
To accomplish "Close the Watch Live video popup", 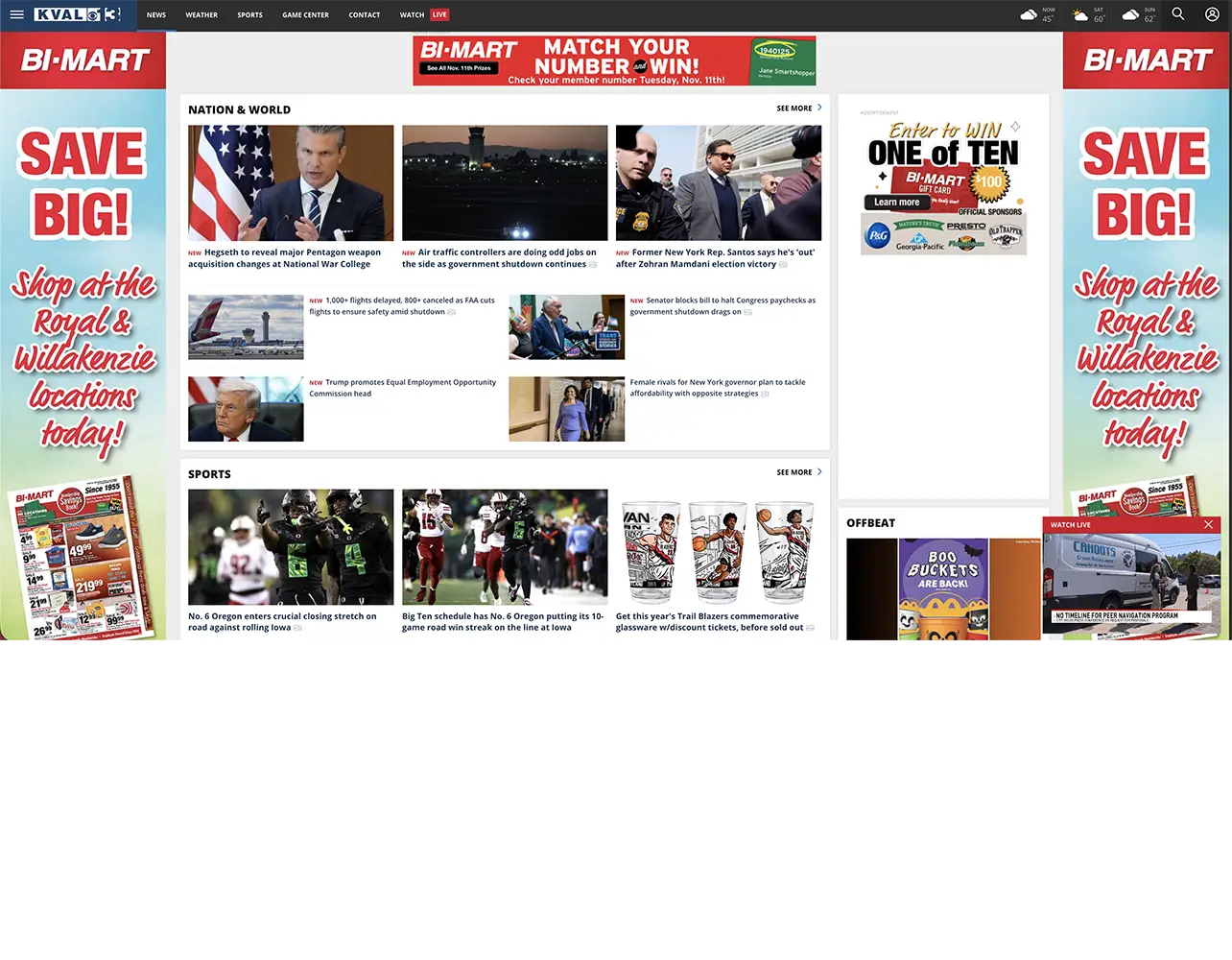I will point(1209,524).
